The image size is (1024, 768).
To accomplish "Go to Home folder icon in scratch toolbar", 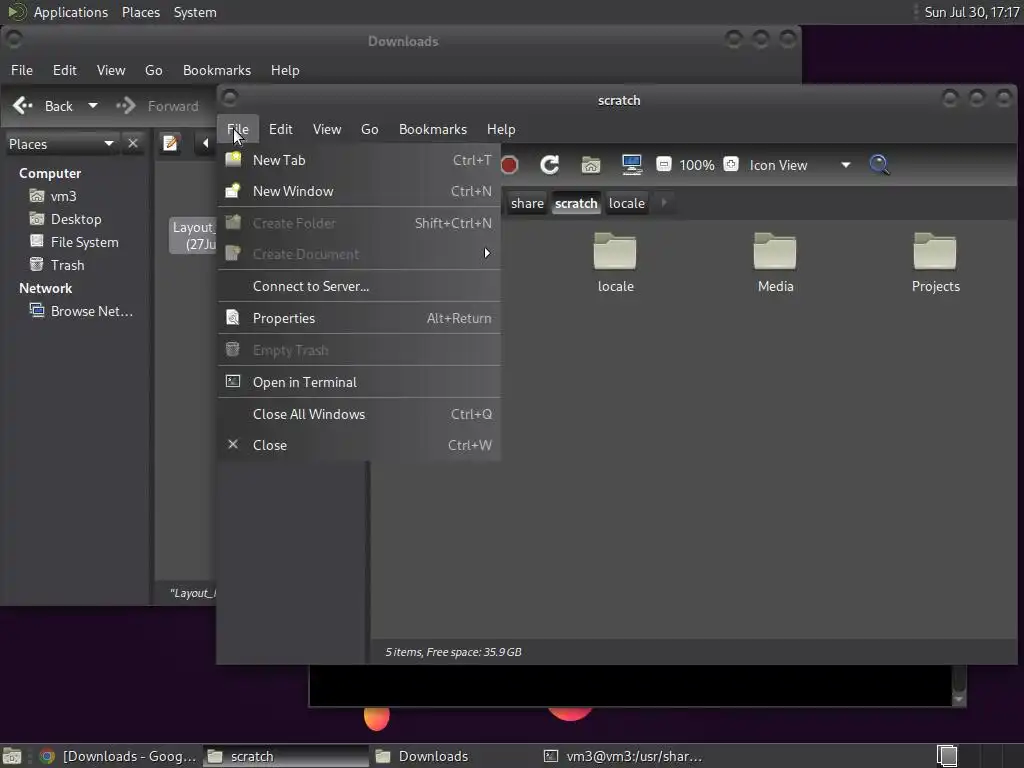I will tap(590, 165).
